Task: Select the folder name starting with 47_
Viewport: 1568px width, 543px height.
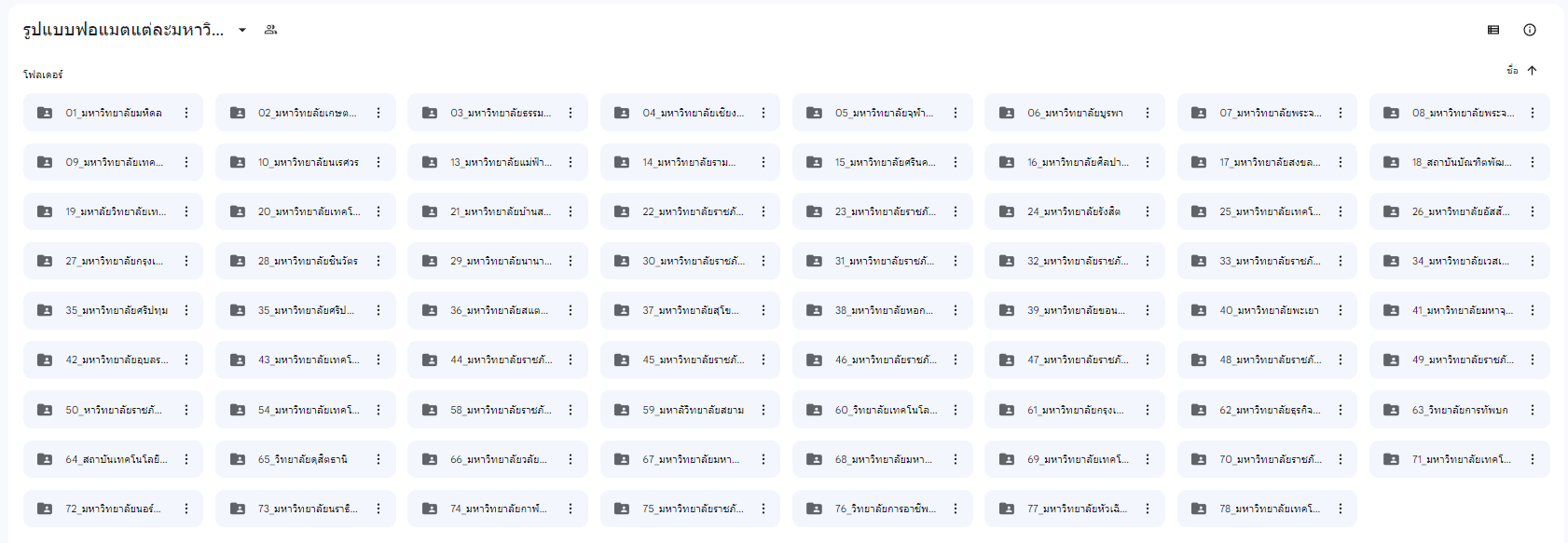Action: [x=1078, y=360]
